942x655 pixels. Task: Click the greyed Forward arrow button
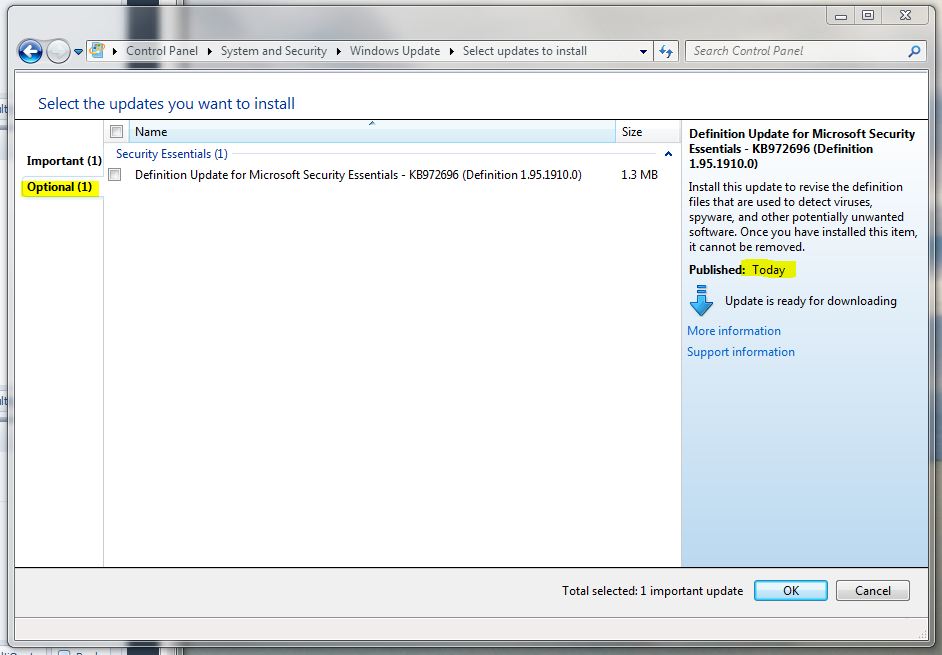click(58, 52)
